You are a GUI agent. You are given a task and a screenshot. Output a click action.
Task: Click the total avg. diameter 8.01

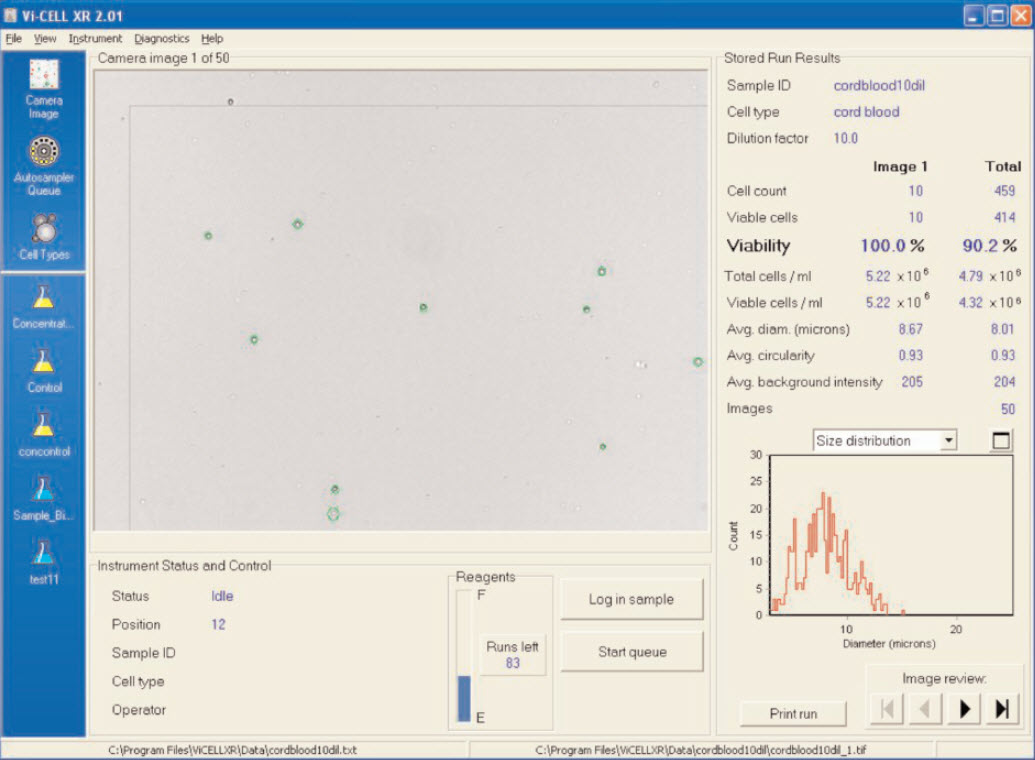point(1002,329)
